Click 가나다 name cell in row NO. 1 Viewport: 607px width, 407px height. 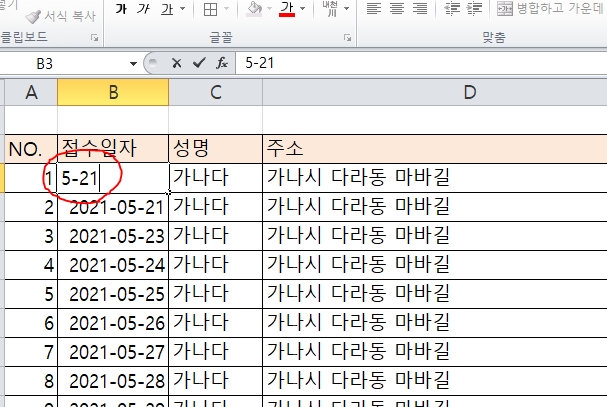216,178
